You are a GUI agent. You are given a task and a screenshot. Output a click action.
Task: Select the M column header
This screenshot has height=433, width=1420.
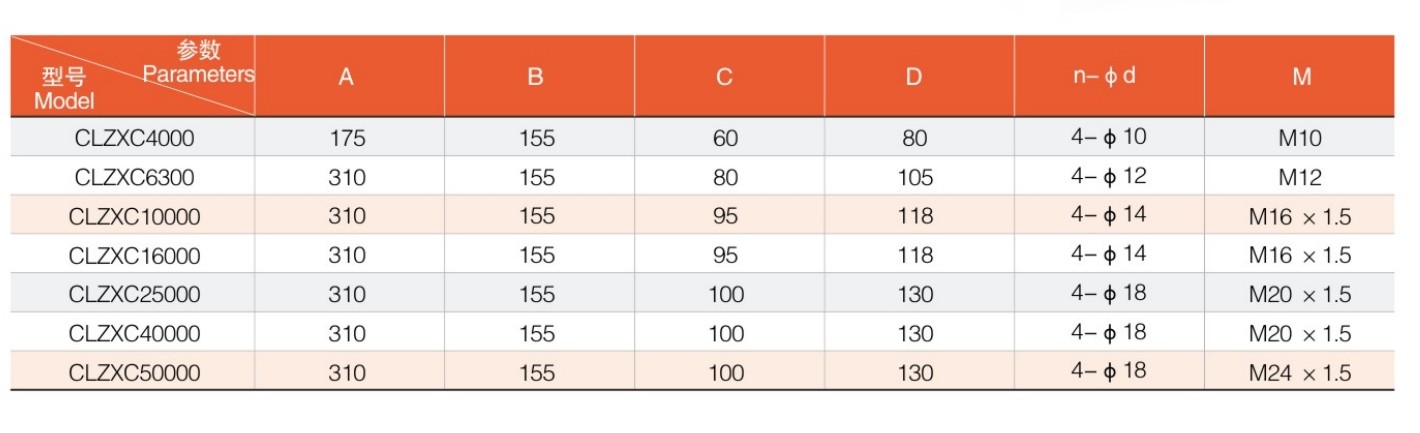pyautogui.click(x=1301, y=77)
